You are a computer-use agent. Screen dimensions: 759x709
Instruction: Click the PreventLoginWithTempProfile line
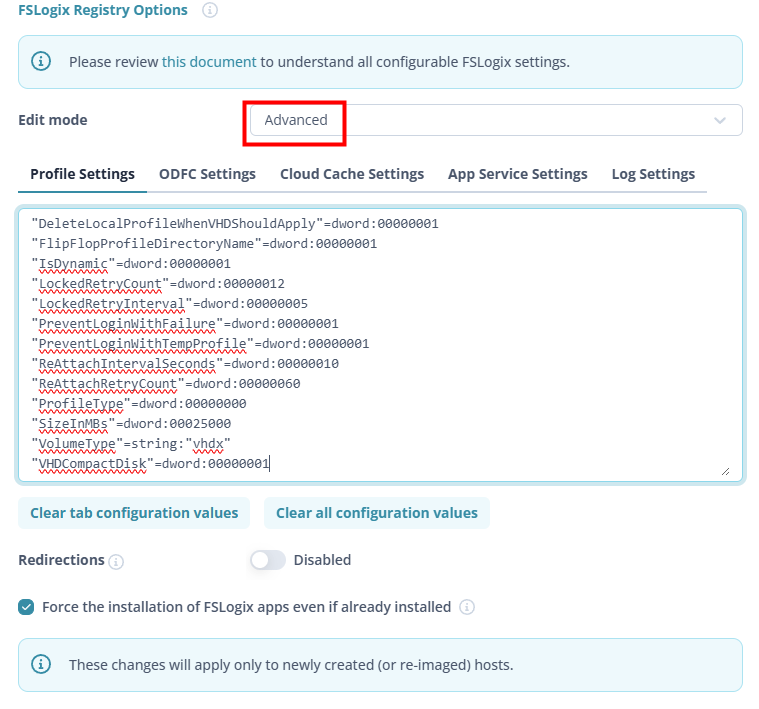pyautogui.click(x=200, y=344)
